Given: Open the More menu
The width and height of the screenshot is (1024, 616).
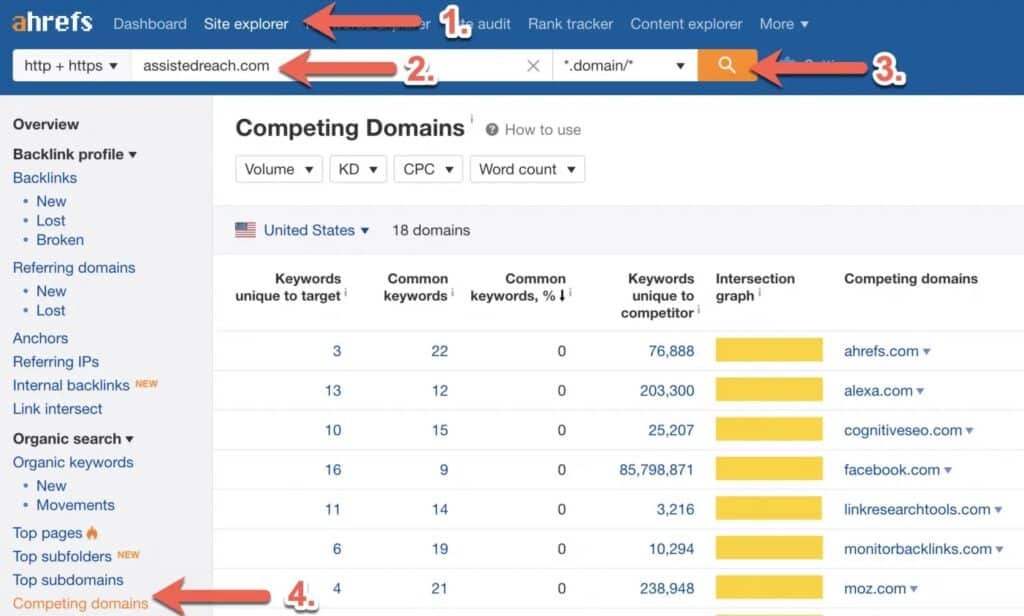Looking at the screenshot, I should pyautogui.click(x=783, y=23).
